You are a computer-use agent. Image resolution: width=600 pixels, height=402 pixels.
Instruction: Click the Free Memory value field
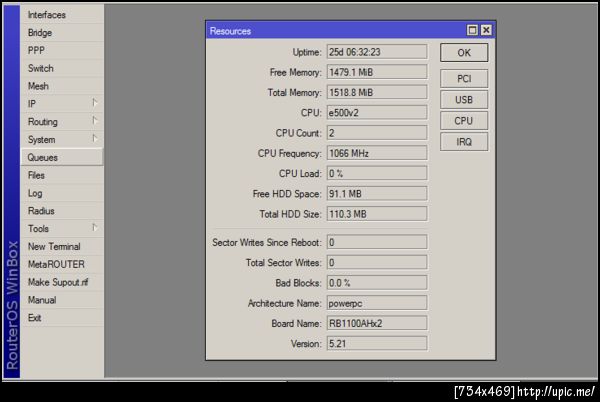[377, 72]
